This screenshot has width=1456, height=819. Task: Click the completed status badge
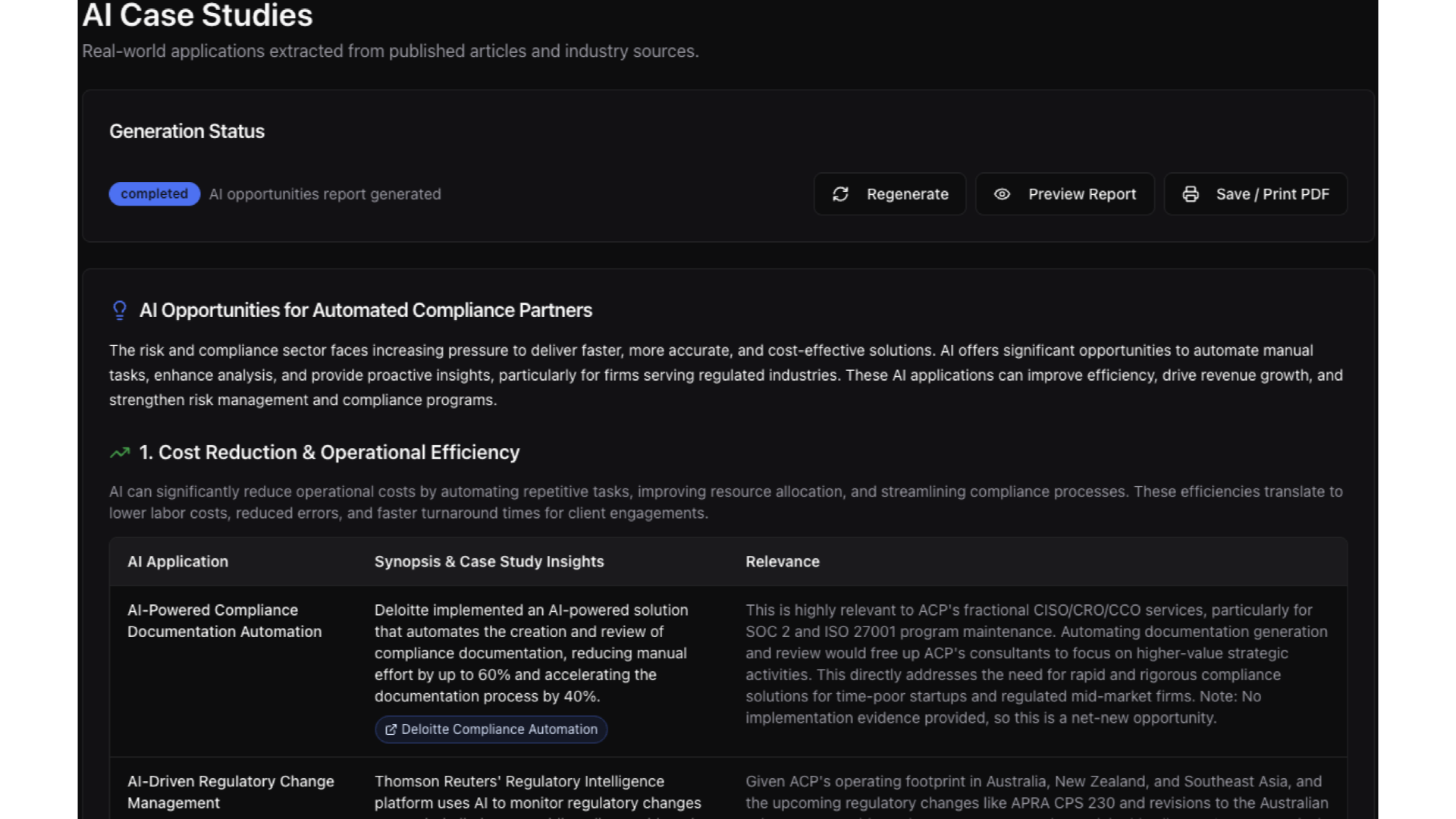[154, 194]
